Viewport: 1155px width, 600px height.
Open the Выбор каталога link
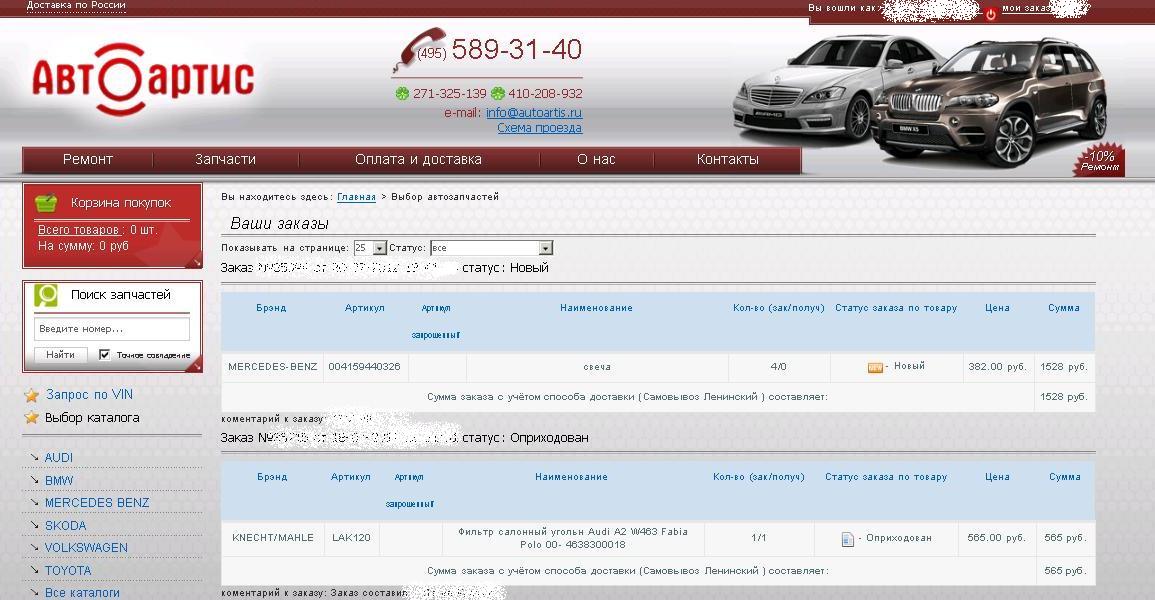(x=92, y=417)
